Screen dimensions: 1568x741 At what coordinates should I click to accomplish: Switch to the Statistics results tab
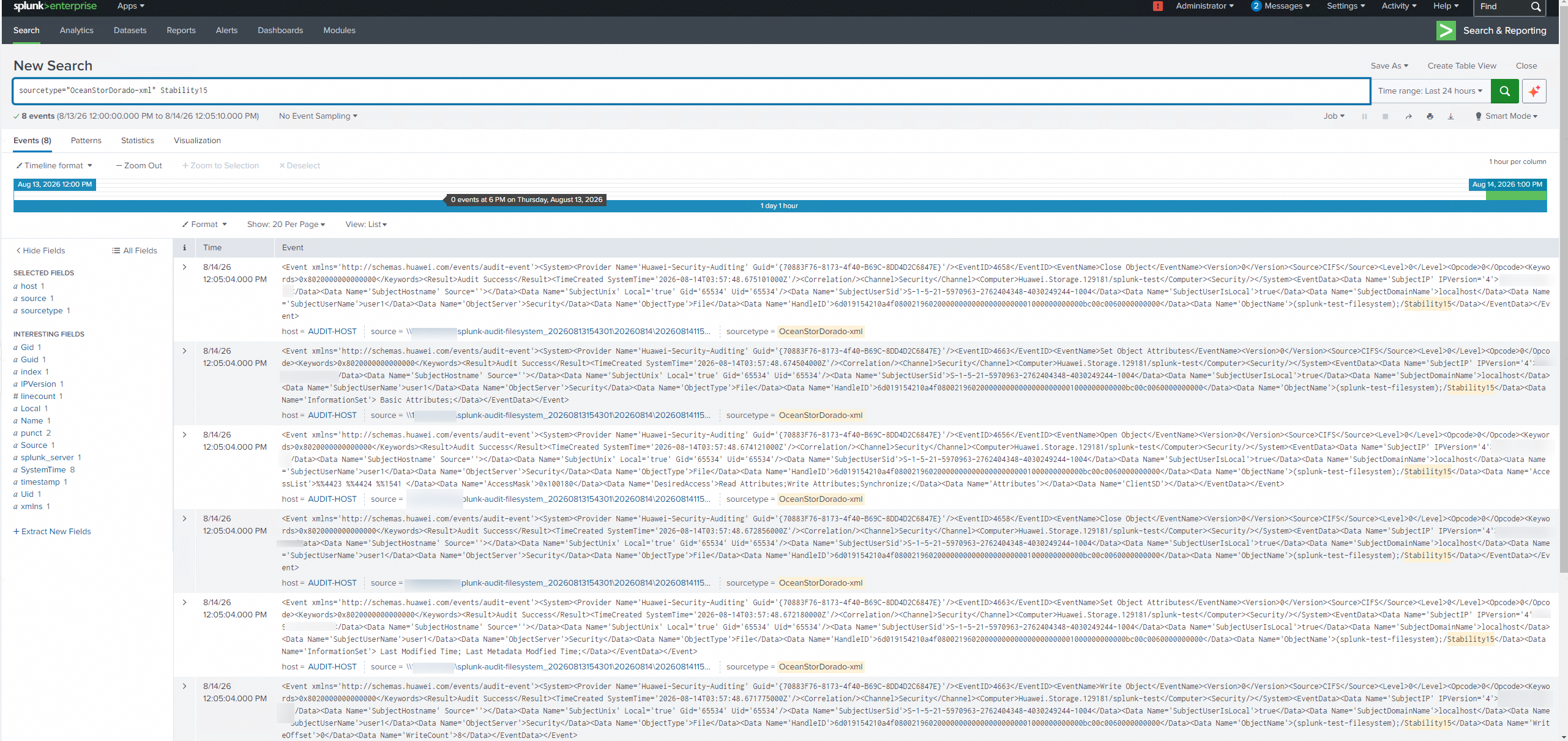point(138,141)
